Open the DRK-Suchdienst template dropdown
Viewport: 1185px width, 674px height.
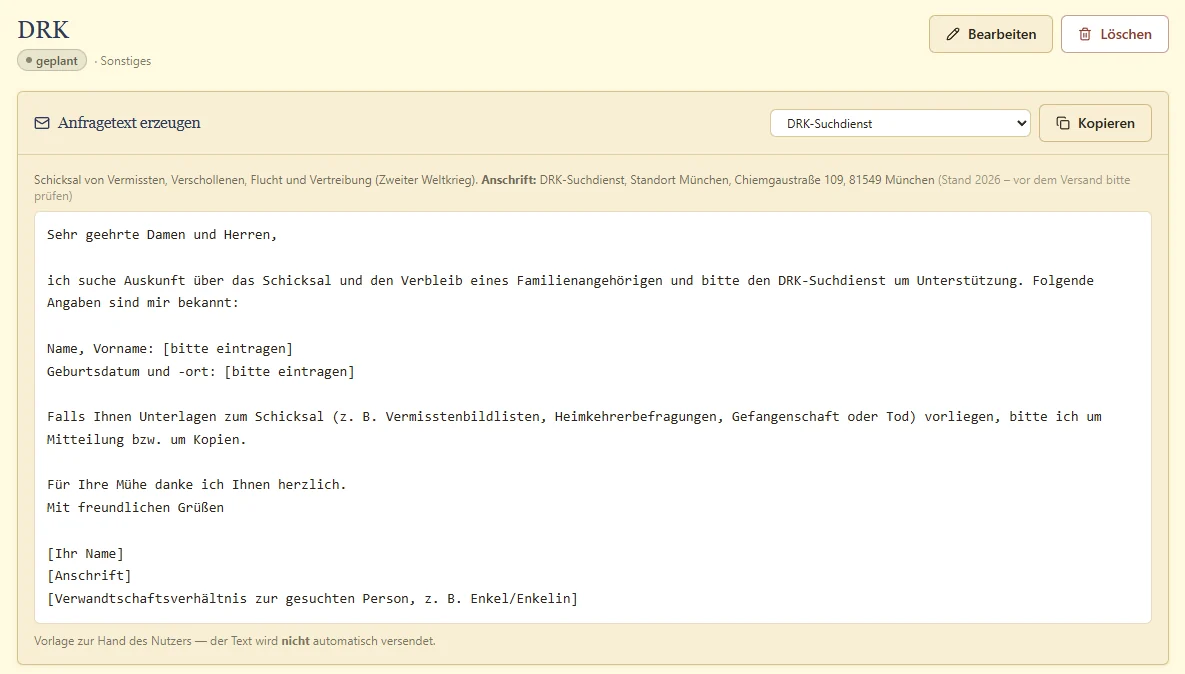click(x=900, y=123)
